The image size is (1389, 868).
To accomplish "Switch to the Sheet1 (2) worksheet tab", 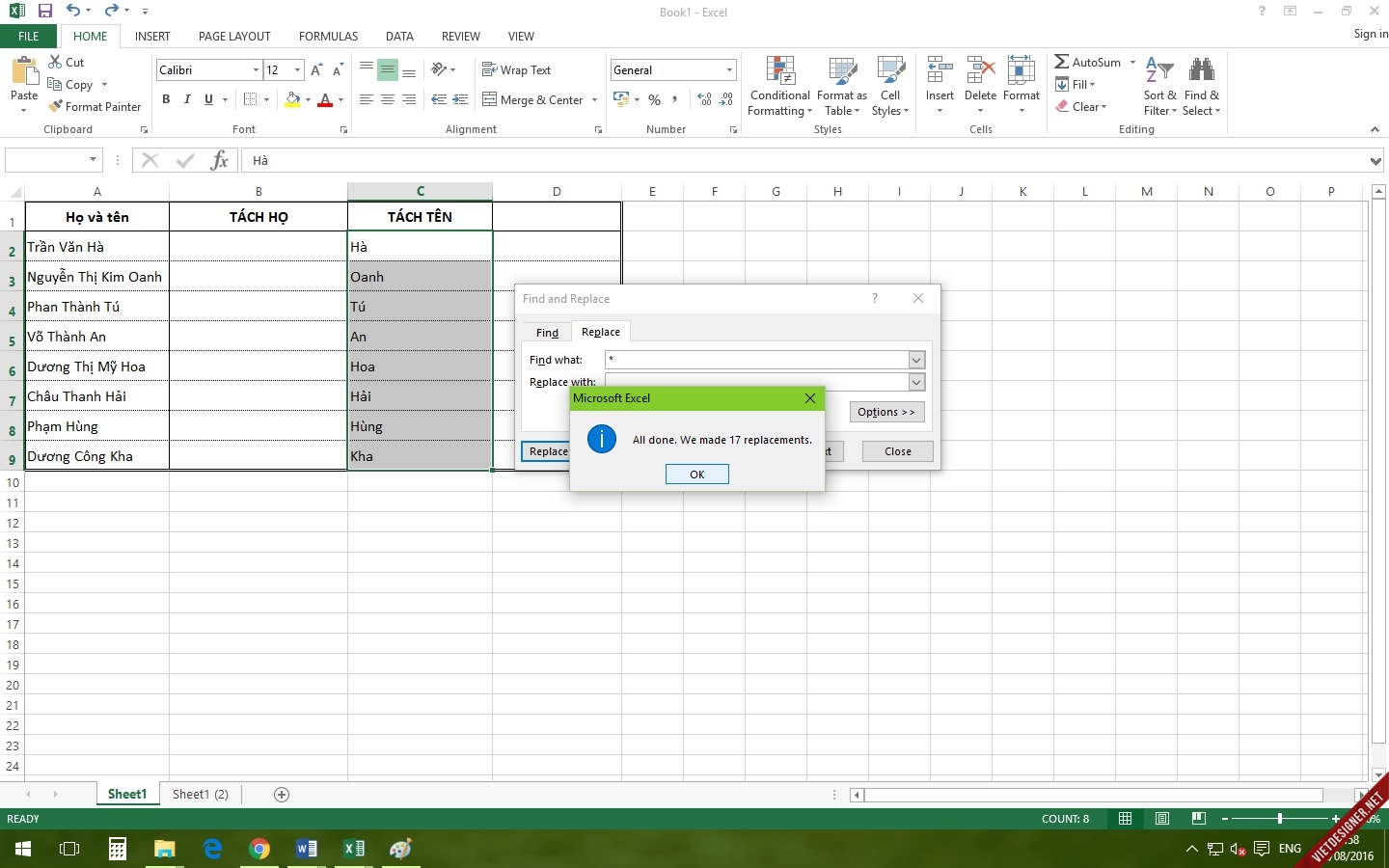I will point(201,795).
